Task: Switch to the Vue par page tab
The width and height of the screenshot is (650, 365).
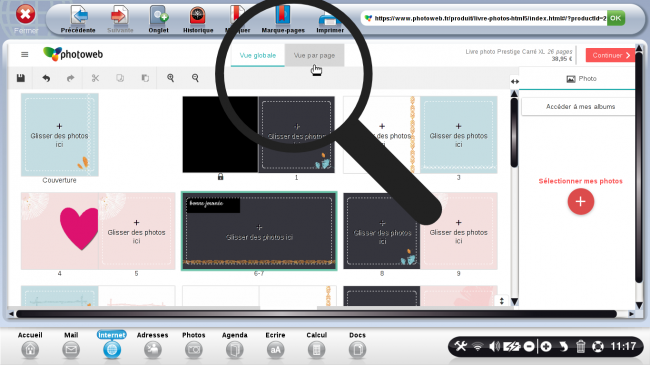Action: click(314, 56)
